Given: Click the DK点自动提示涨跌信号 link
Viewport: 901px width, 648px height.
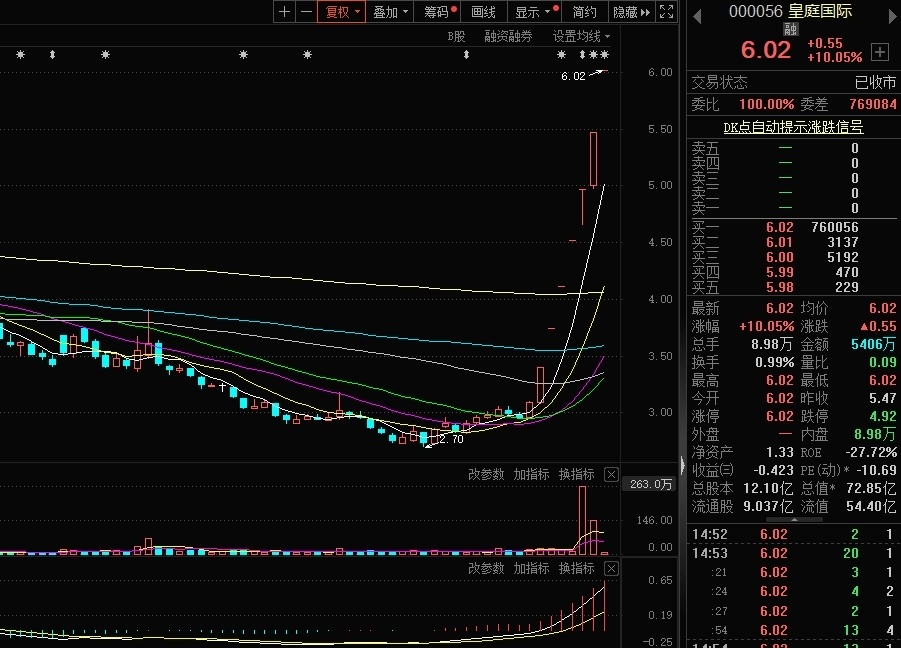Looking at the screenshot, I should 793,127.
